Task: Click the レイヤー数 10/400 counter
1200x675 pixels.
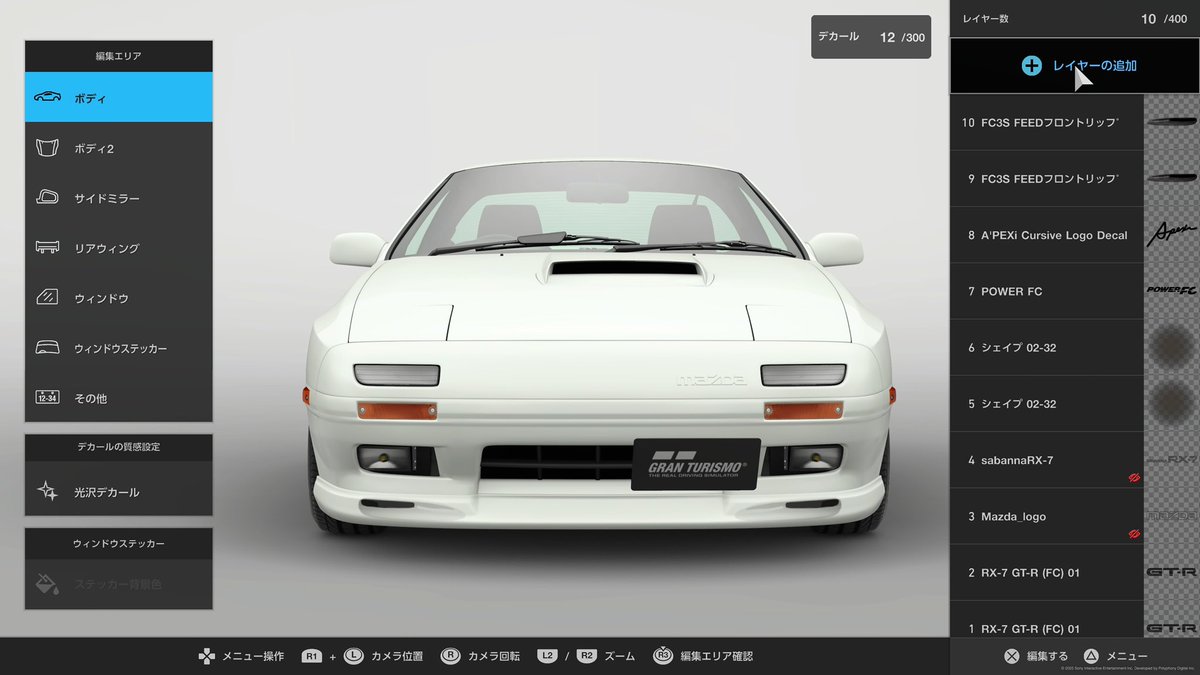Action: [x=1075, y=18]
